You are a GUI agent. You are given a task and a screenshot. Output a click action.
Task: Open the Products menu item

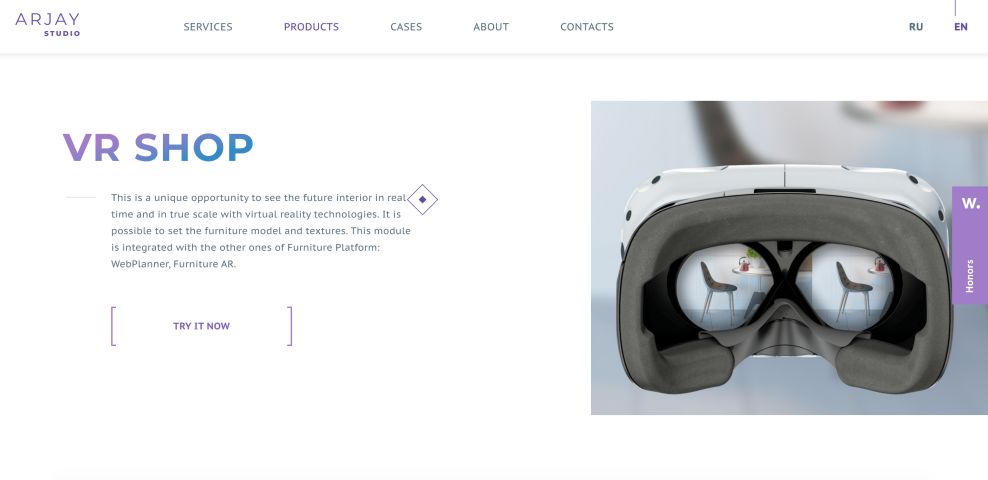(311, 26)
